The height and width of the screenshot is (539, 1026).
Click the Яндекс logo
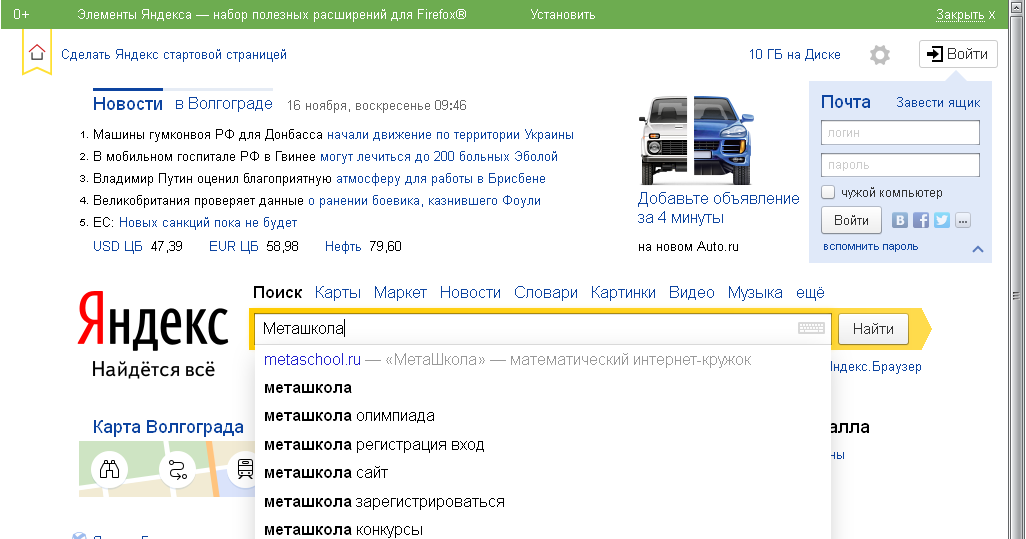(x=153, y=319)
